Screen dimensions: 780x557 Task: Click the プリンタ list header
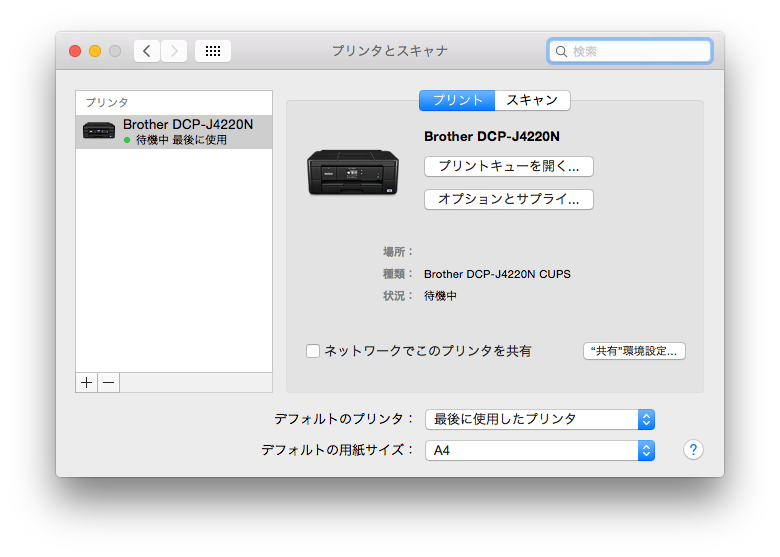(107, 102)
